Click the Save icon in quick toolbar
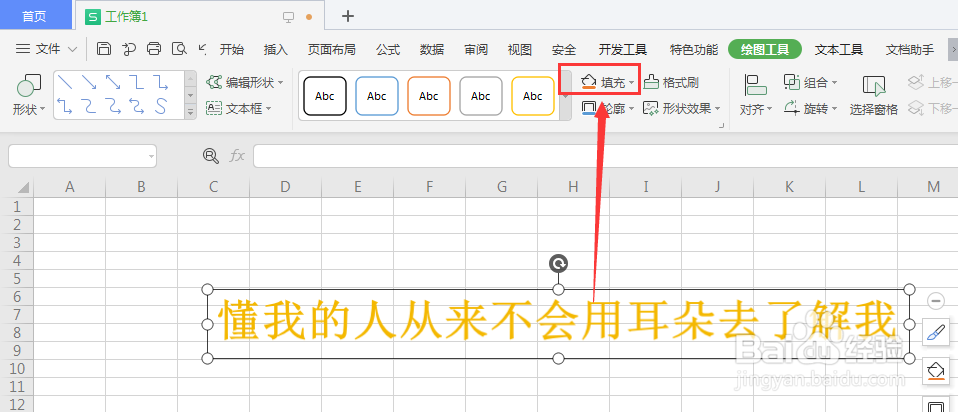Screen dimensions: 958x412 click(x=104, y=49)
